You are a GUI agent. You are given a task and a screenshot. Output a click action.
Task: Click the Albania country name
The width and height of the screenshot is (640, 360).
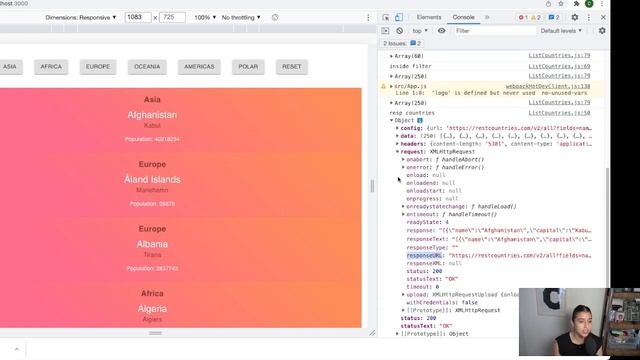tap(152, 244)
